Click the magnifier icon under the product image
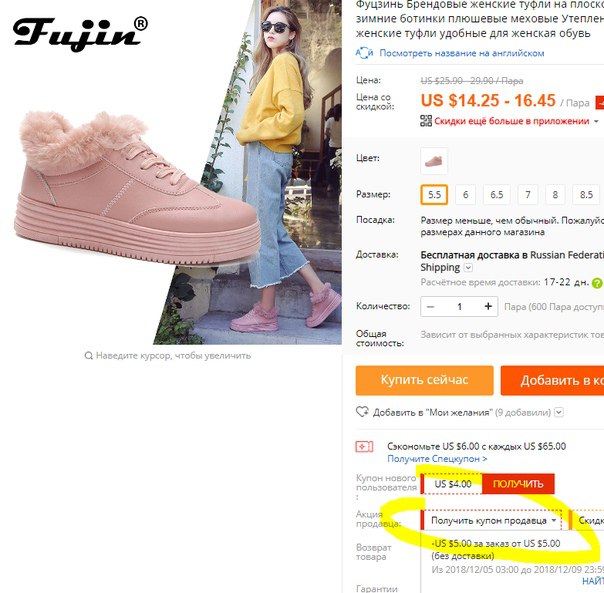 89,356
